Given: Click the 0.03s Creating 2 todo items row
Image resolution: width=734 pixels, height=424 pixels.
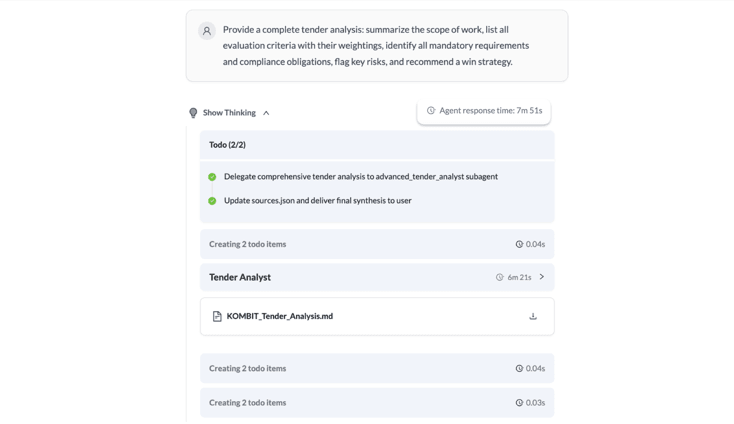Looking at the screenshot, I should (x=377, y=402).
